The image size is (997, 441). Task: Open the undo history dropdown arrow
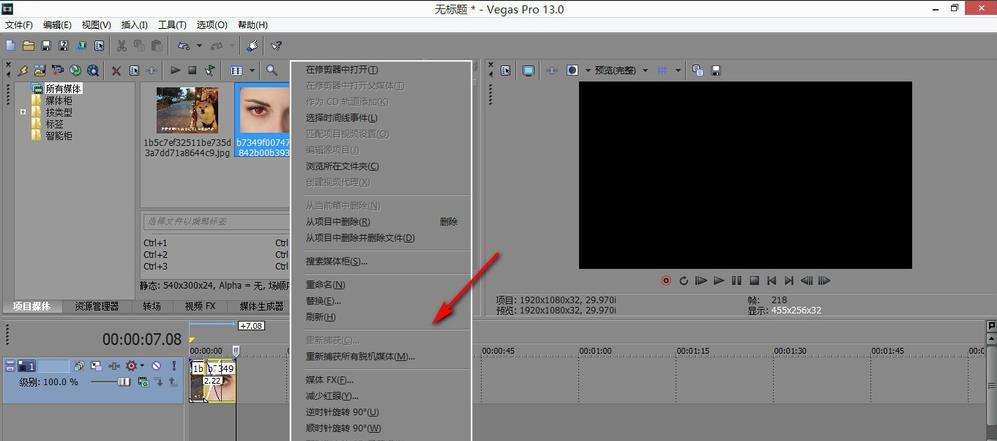point(199,46)
